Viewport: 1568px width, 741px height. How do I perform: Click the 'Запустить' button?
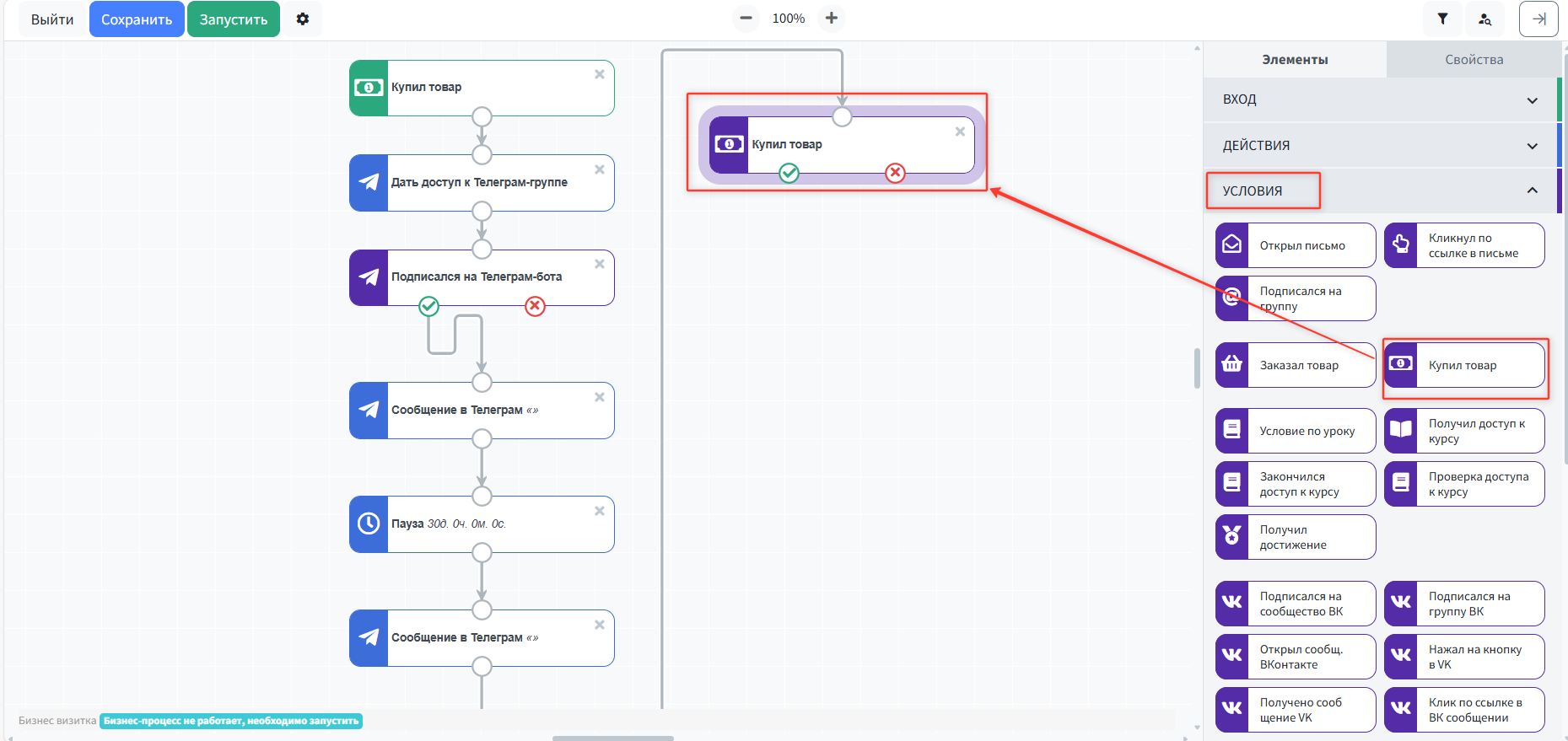tap(233, 19)
